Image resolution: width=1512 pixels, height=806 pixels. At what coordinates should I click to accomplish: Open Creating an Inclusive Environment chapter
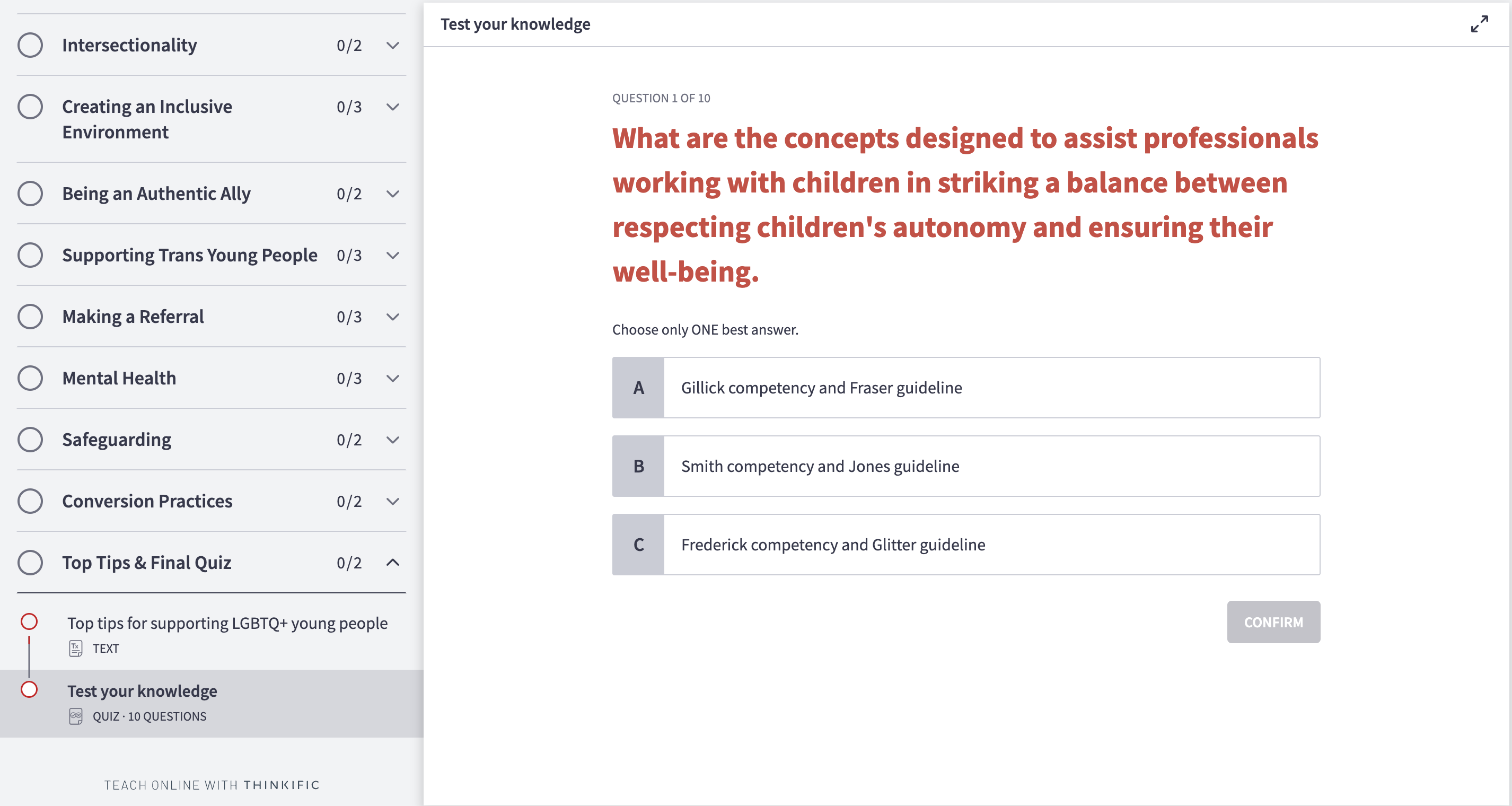[147, 119]
